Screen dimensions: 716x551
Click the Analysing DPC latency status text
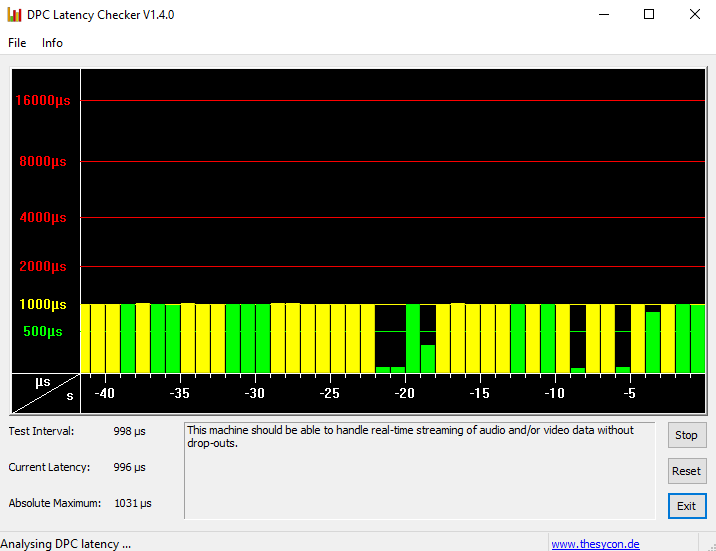[66, 544]
